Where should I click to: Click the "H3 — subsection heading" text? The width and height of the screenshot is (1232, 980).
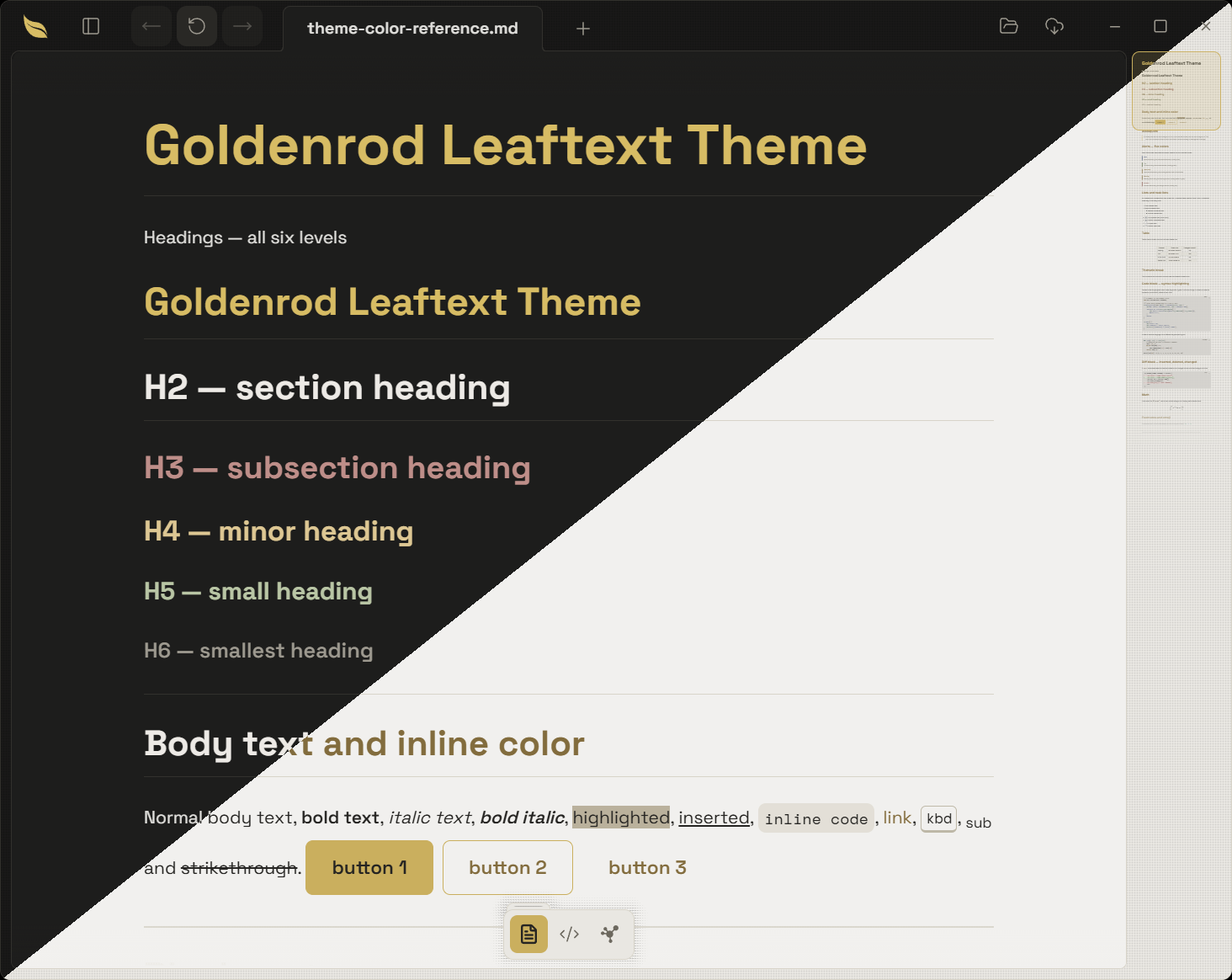337,468
